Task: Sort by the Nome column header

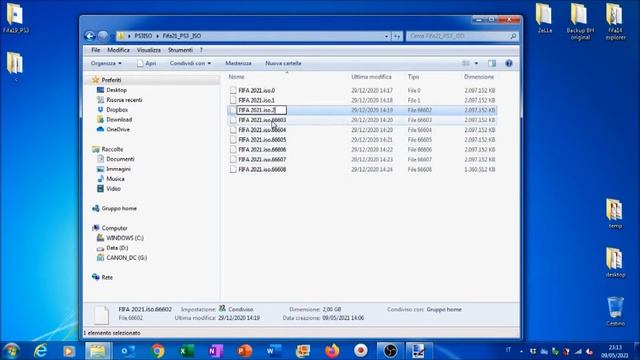Action: [236, 77]
